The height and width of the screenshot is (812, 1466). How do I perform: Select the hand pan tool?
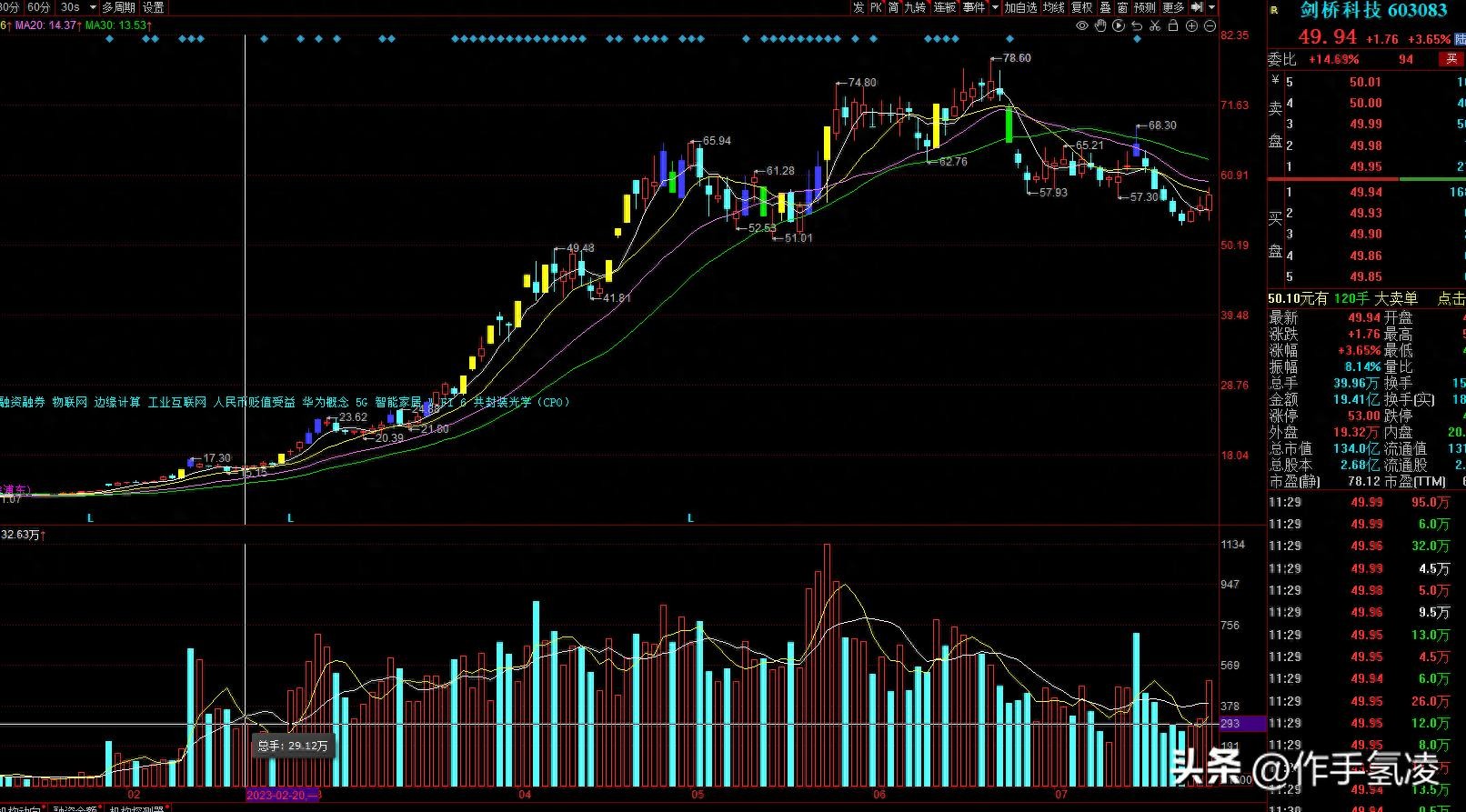click(1100, 26)
